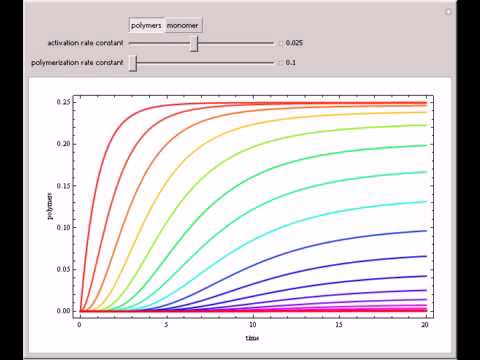Click the 0.00 y-axis tick label
480x360 pixels.
point(63,311)
